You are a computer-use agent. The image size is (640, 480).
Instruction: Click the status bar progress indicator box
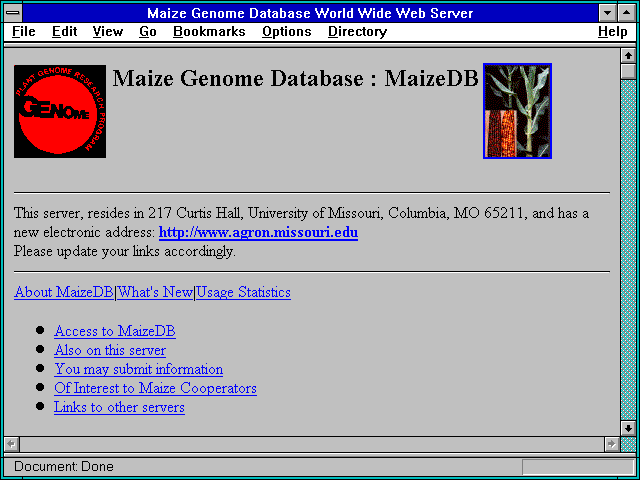[578, 467]
